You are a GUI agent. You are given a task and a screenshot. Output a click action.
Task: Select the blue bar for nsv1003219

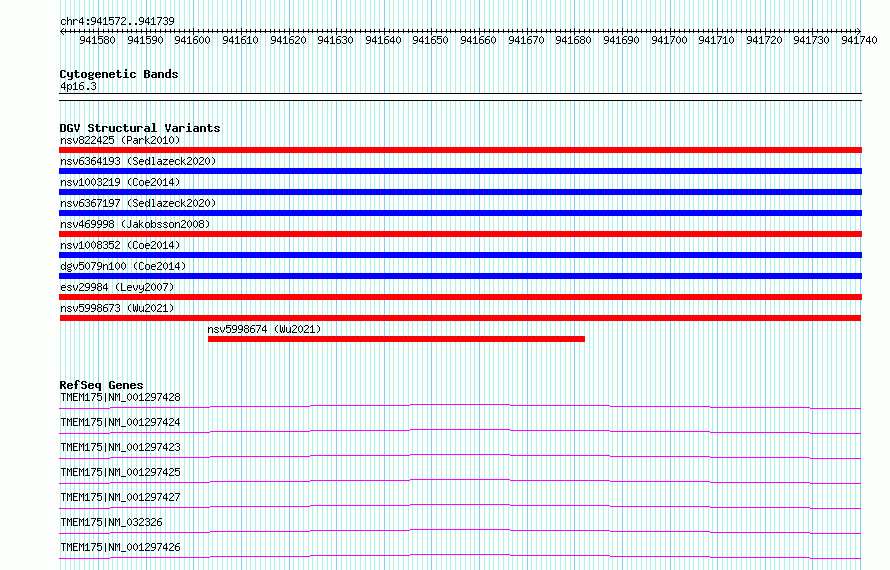pyautogui.click(x=460, y=192)
